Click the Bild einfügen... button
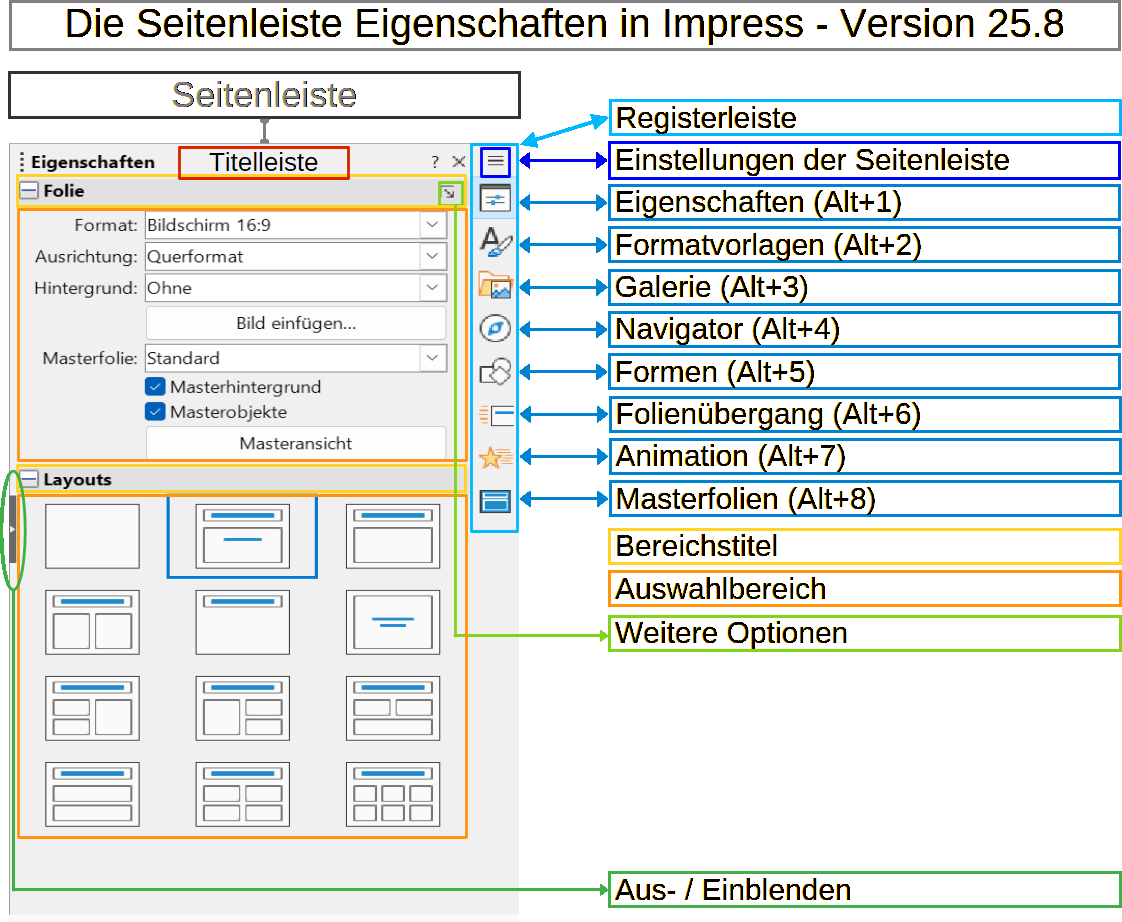Screen dimensions: 1122x922 click(x=296, y=323)
